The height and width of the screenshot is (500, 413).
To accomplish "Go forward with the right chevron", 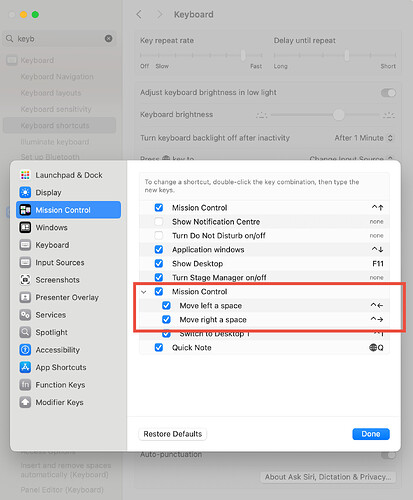I will [160, 14].
